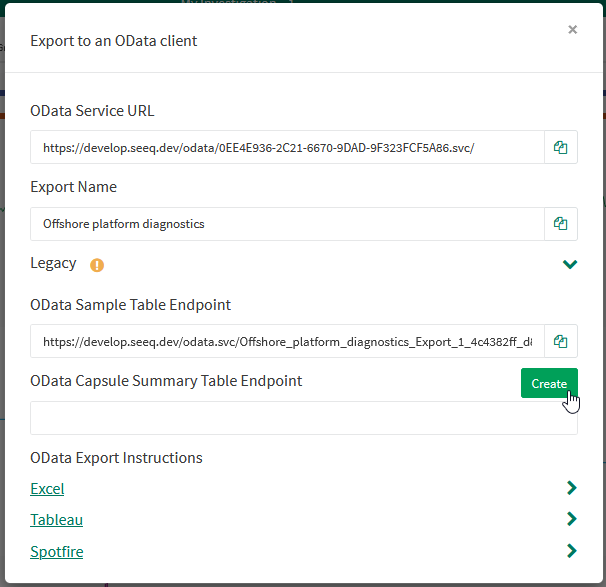
Task: Close the Export to OData dialog
Action: (x=572, y=30)
